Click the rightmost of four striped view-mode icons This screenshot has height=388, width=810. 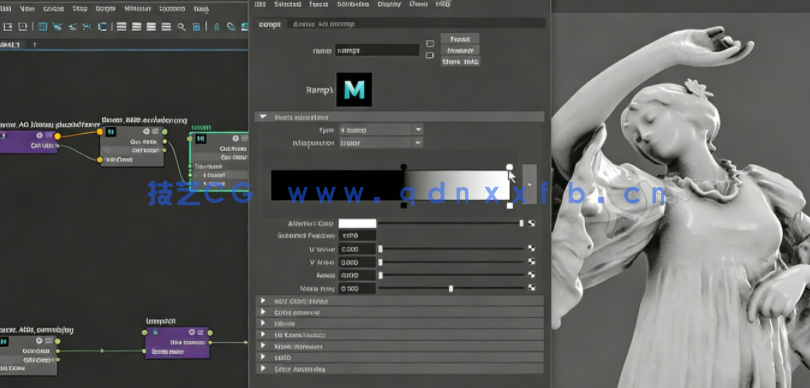(x=166, y=27)
